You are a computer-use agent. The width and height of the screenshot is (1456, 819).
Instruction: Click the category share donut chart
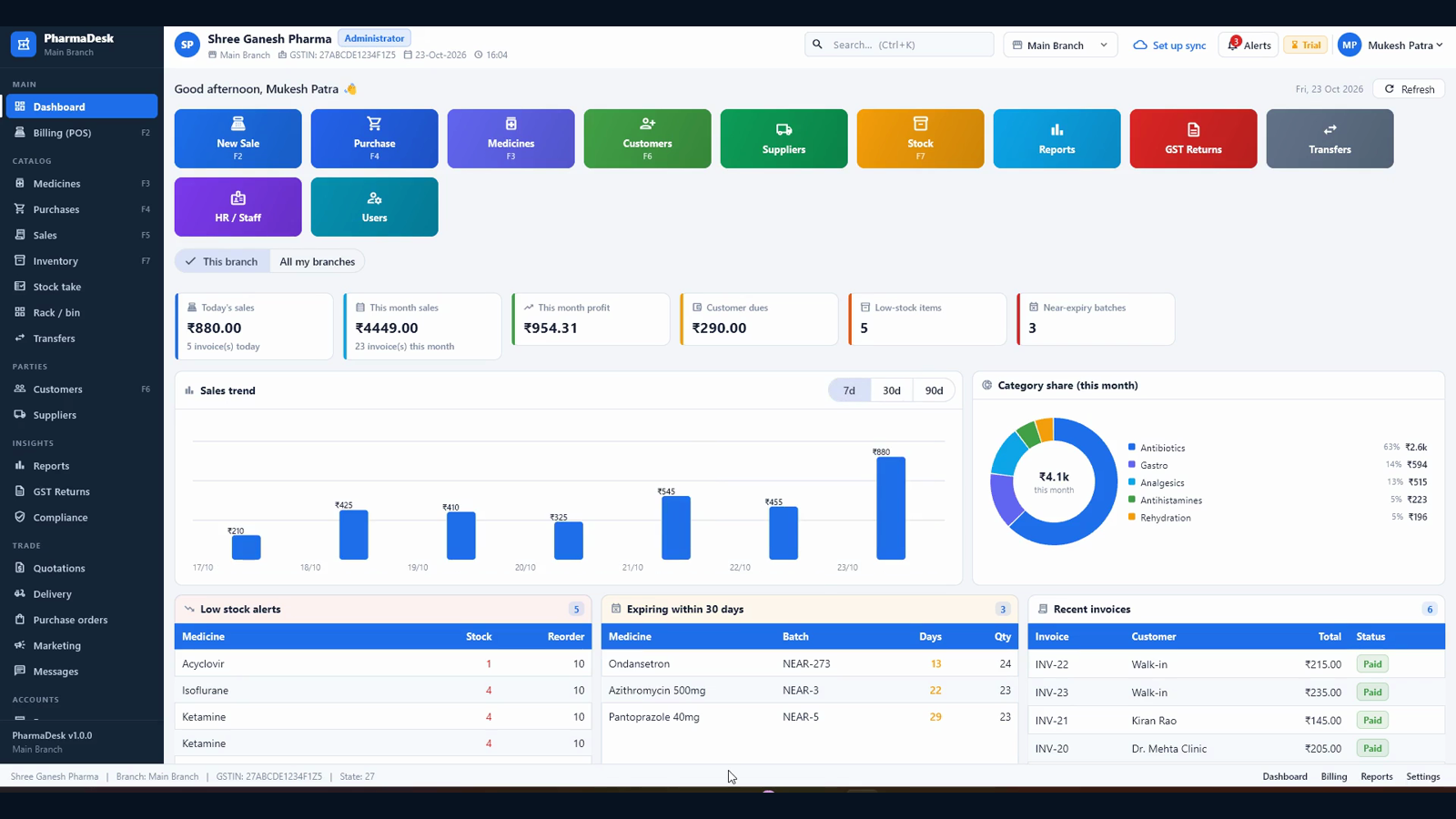click(x=1054, y=481)
